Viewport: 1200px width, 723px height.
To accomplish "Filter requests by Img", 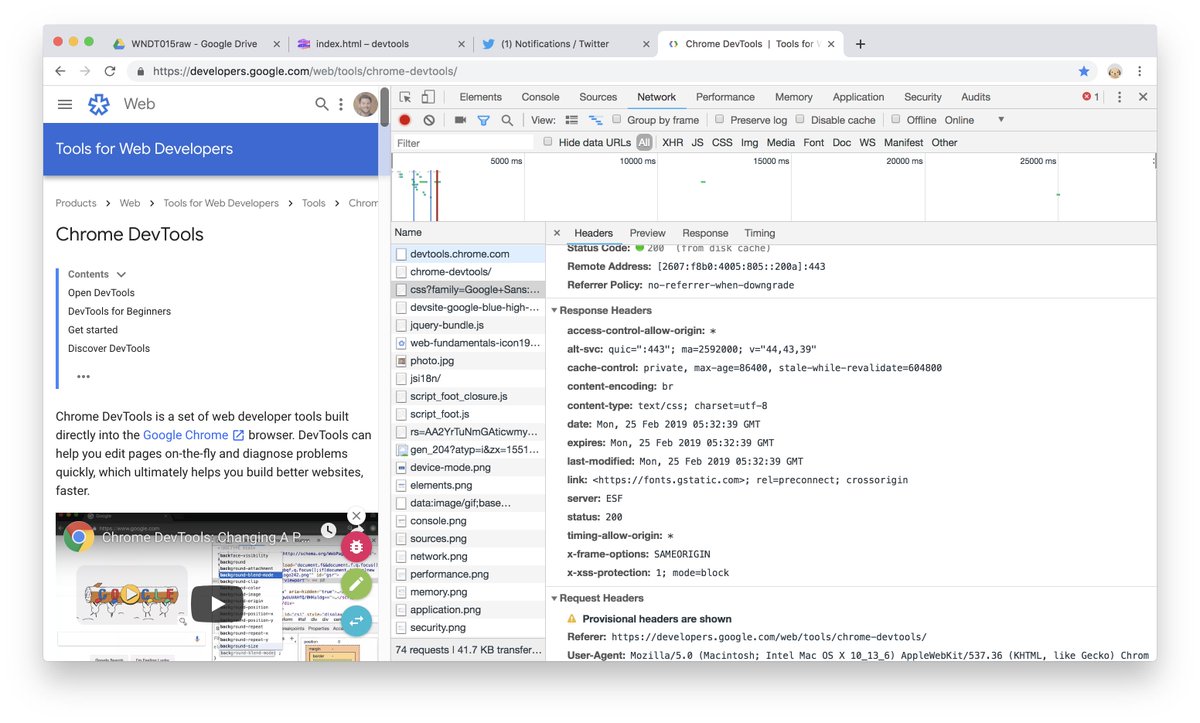I will tap(749, 142).
